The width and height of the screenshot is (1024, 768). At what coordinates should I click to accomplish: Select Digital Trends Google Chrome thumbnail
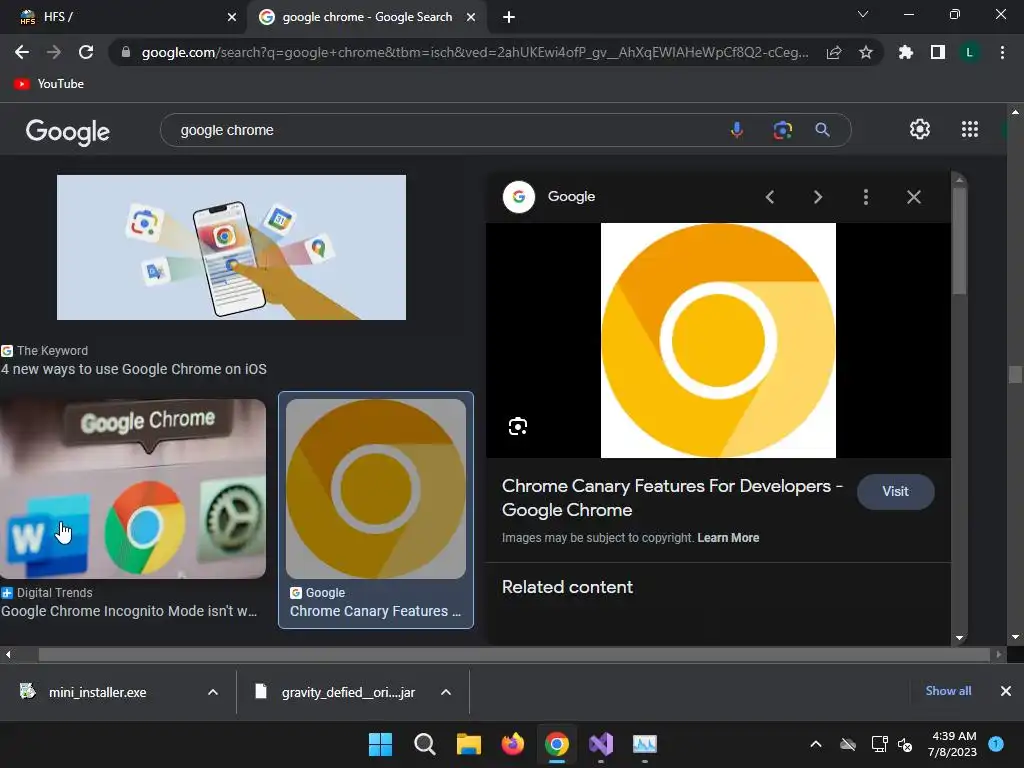133,489
